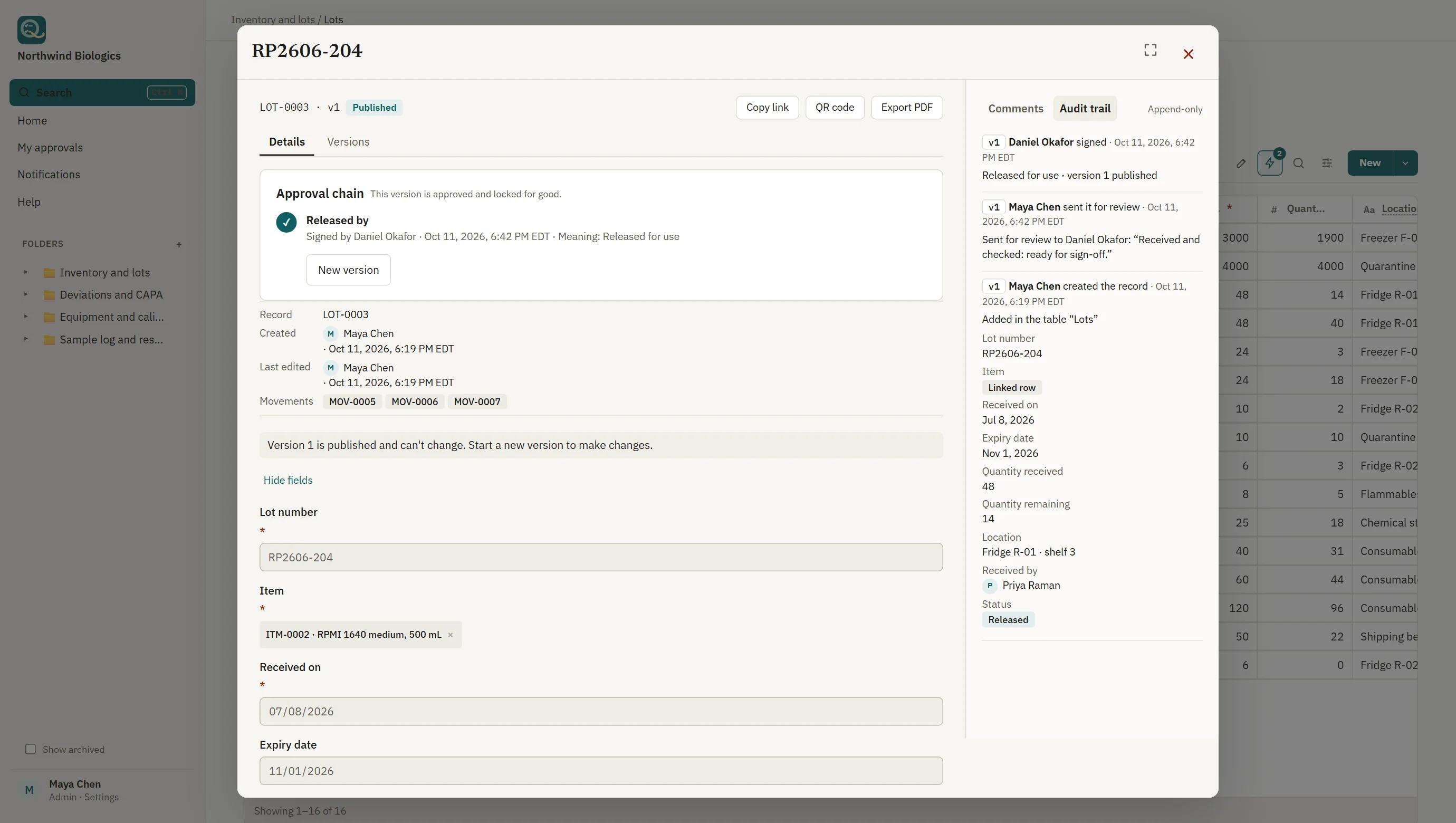Remove the ITM-0002 item chip
This screenshot has height=823, width=1456.
click(450, 635)
